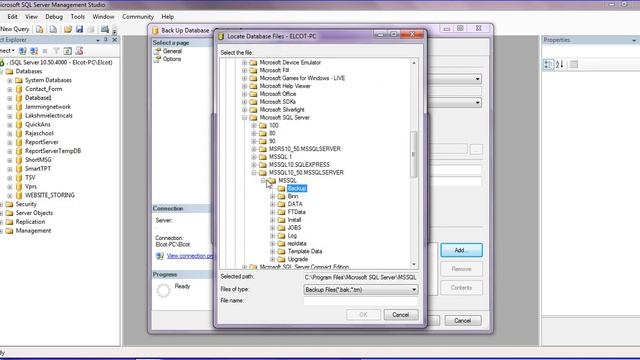Select the ReportServer database icon
The height and width of the screenshot is (360, 640).
[x=19, y=142]
